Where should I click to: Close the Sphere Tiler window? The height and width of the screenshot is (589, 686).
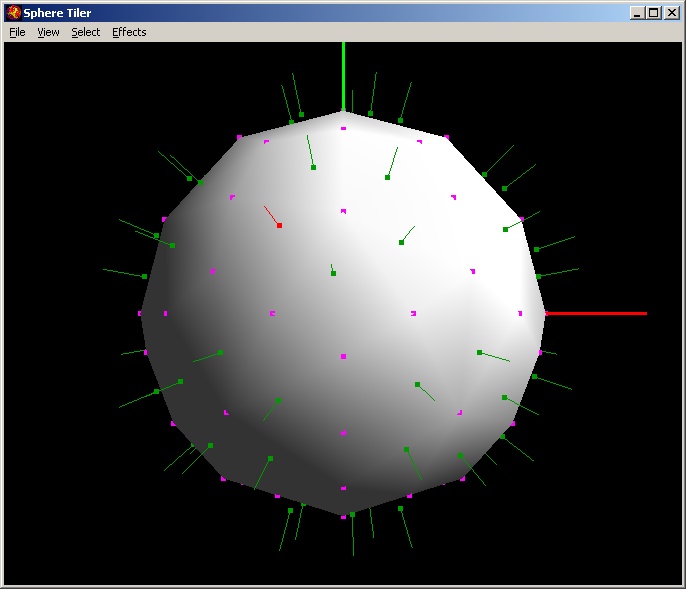pyautogui.click(x=671, y=12)
